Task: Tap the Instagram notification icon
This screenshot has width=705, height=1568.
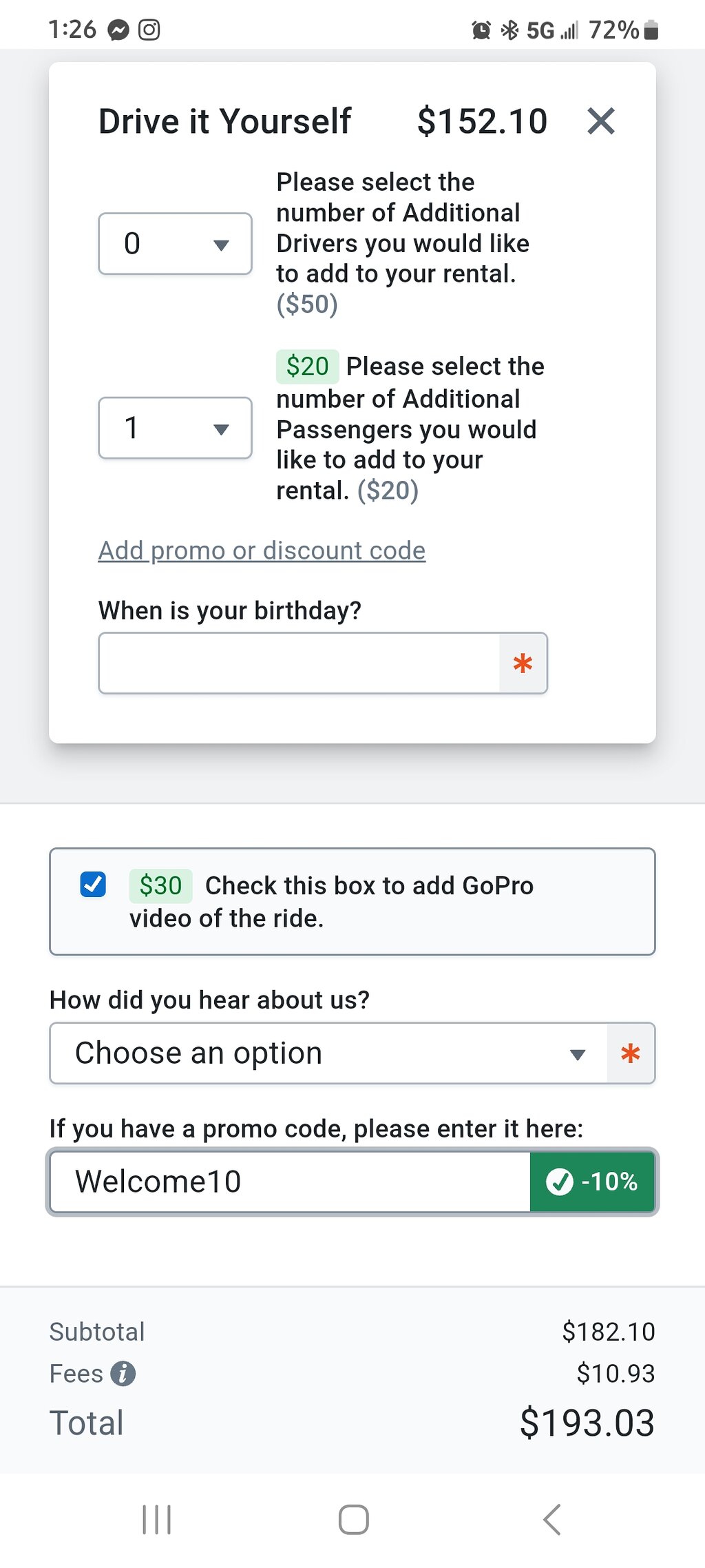Action: (x=149, y=30)
